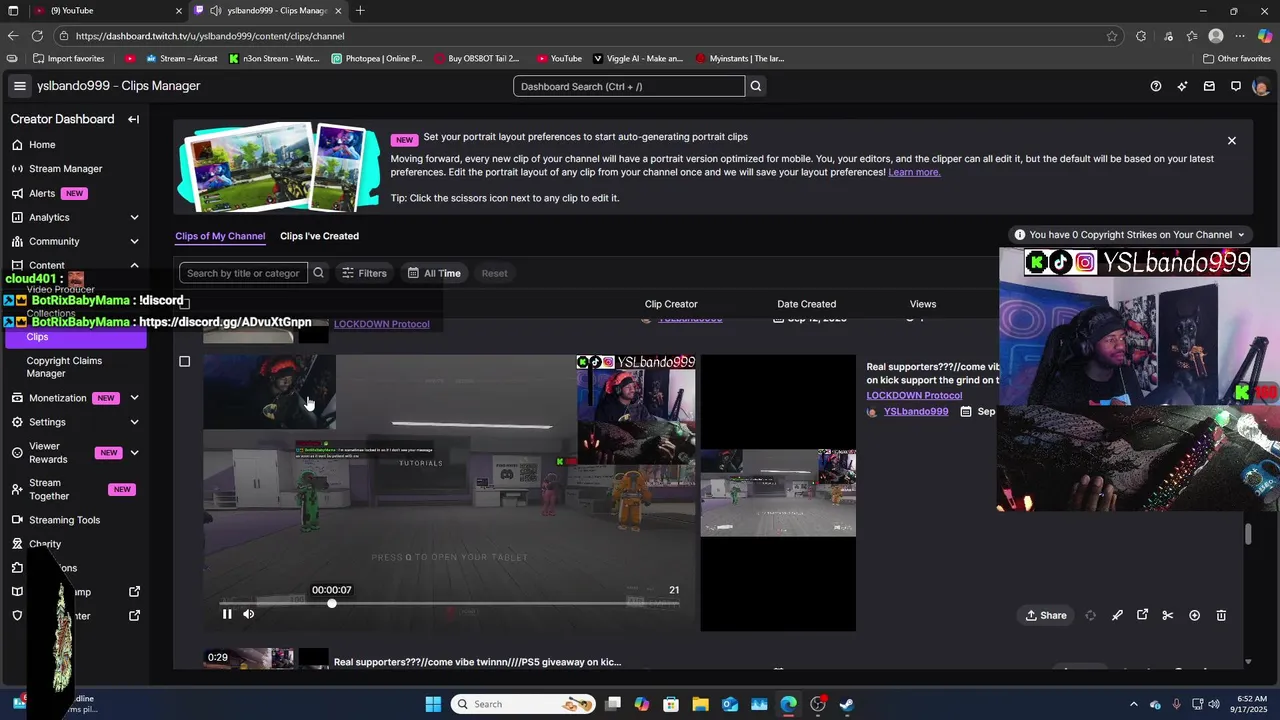Open the LOCKDOWN Protocol category link under Real supporters
1280x720 pixels.
click(914, 395)
